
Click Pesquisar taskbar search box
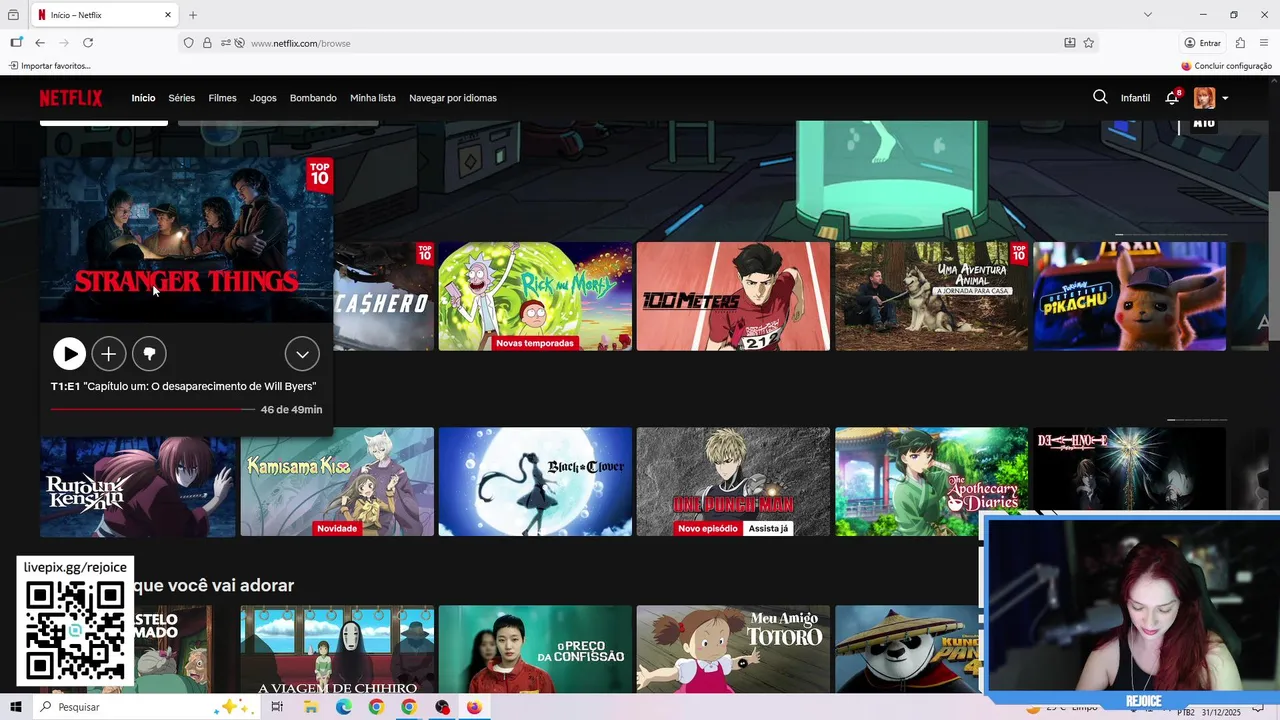[x=145, y=707]
